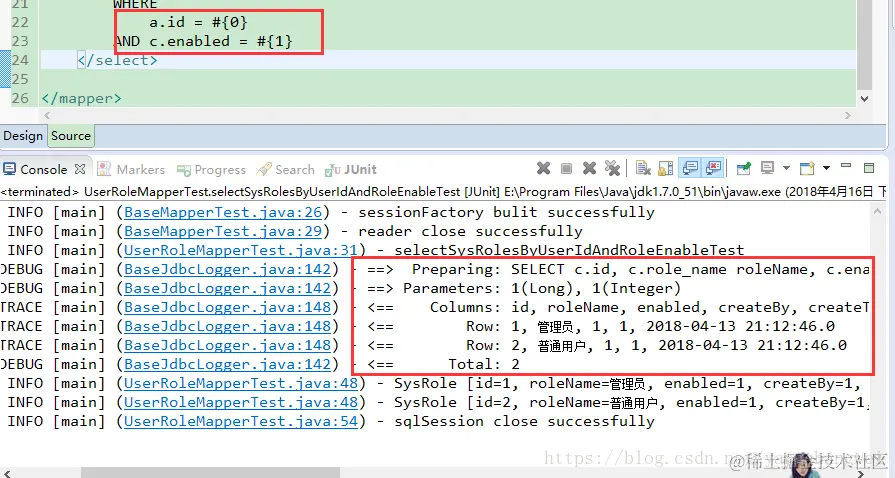Viewport: 895px width, 478px height.
Task: Switch to the JUnit tab
Action: 350,169
